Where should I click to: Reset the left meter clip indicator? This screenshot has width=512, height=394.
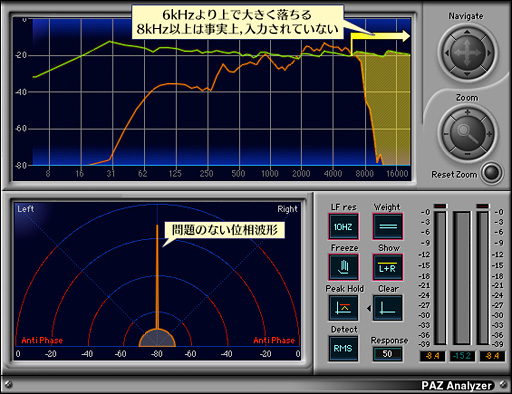[x=440, y=206]
